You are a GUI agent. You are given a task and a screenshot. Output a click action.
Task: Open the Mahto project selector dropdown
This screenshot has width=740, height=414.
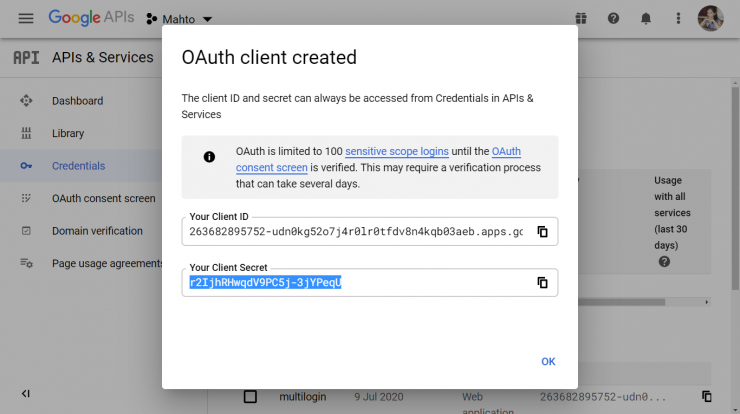coord(179,19)
